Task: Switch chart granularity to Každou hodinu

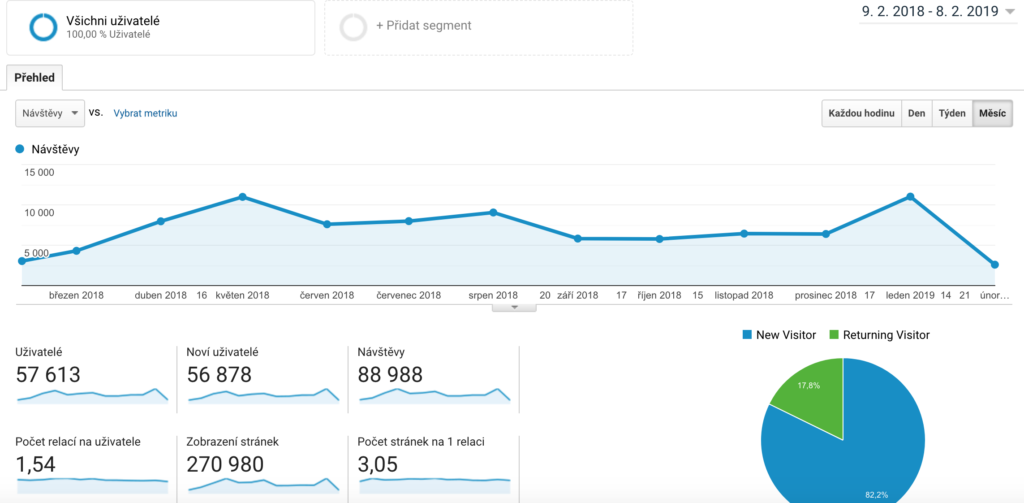Action: (861, 114)
